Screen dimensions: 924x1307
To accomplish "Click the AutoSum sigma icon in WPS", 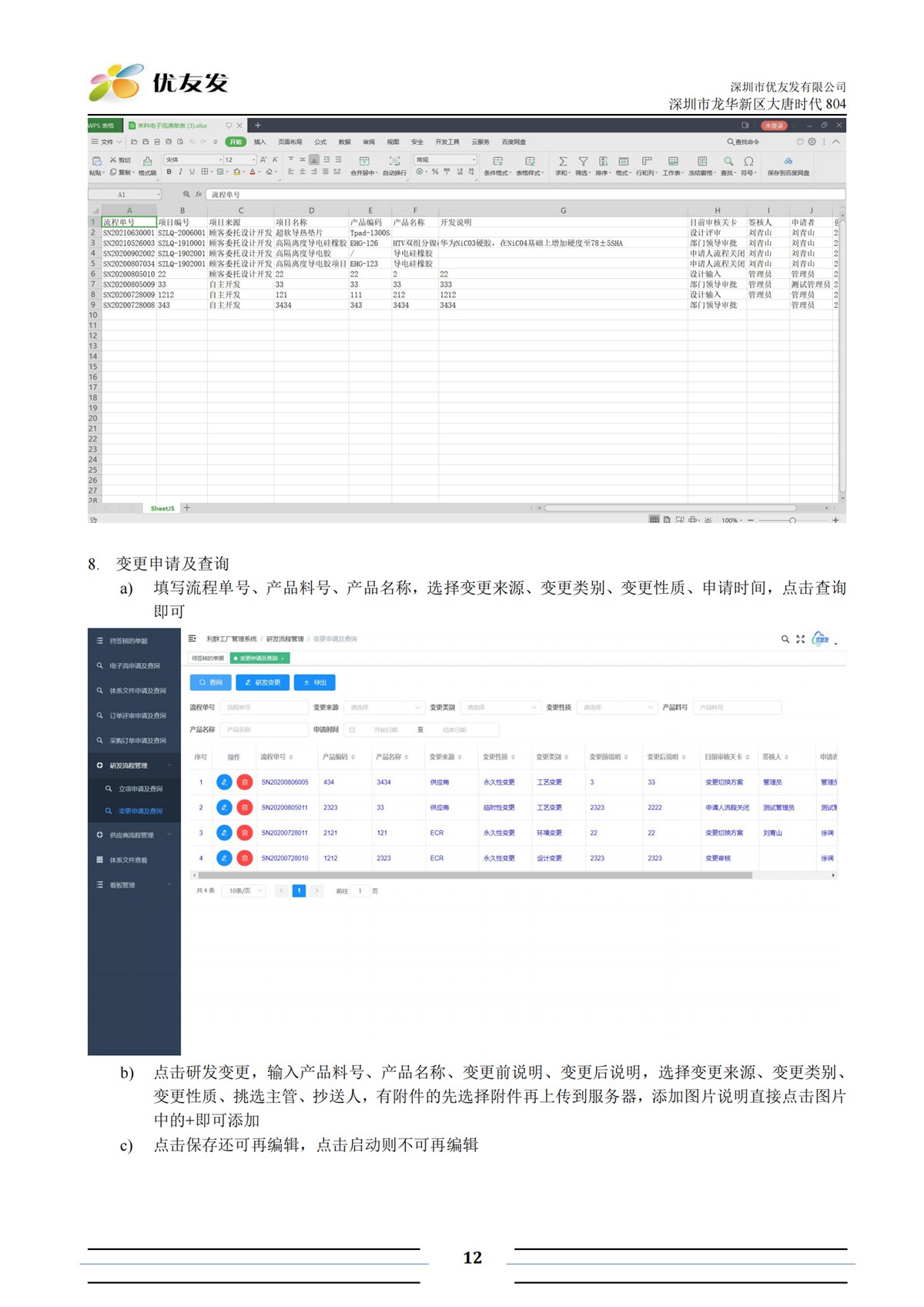I will click(x=563, y=162).
